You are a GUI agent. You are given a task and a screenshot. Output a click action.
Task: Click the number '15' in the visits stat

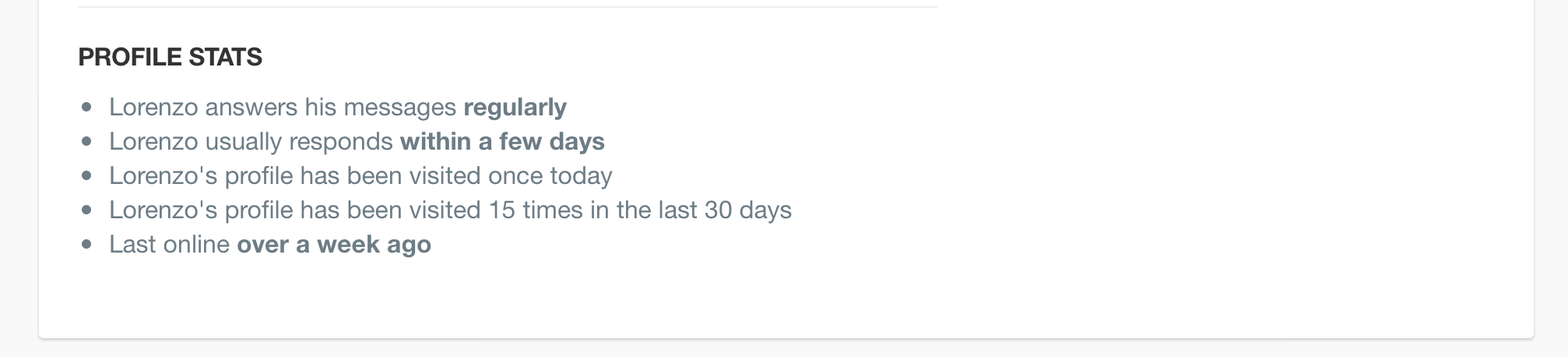502,210
